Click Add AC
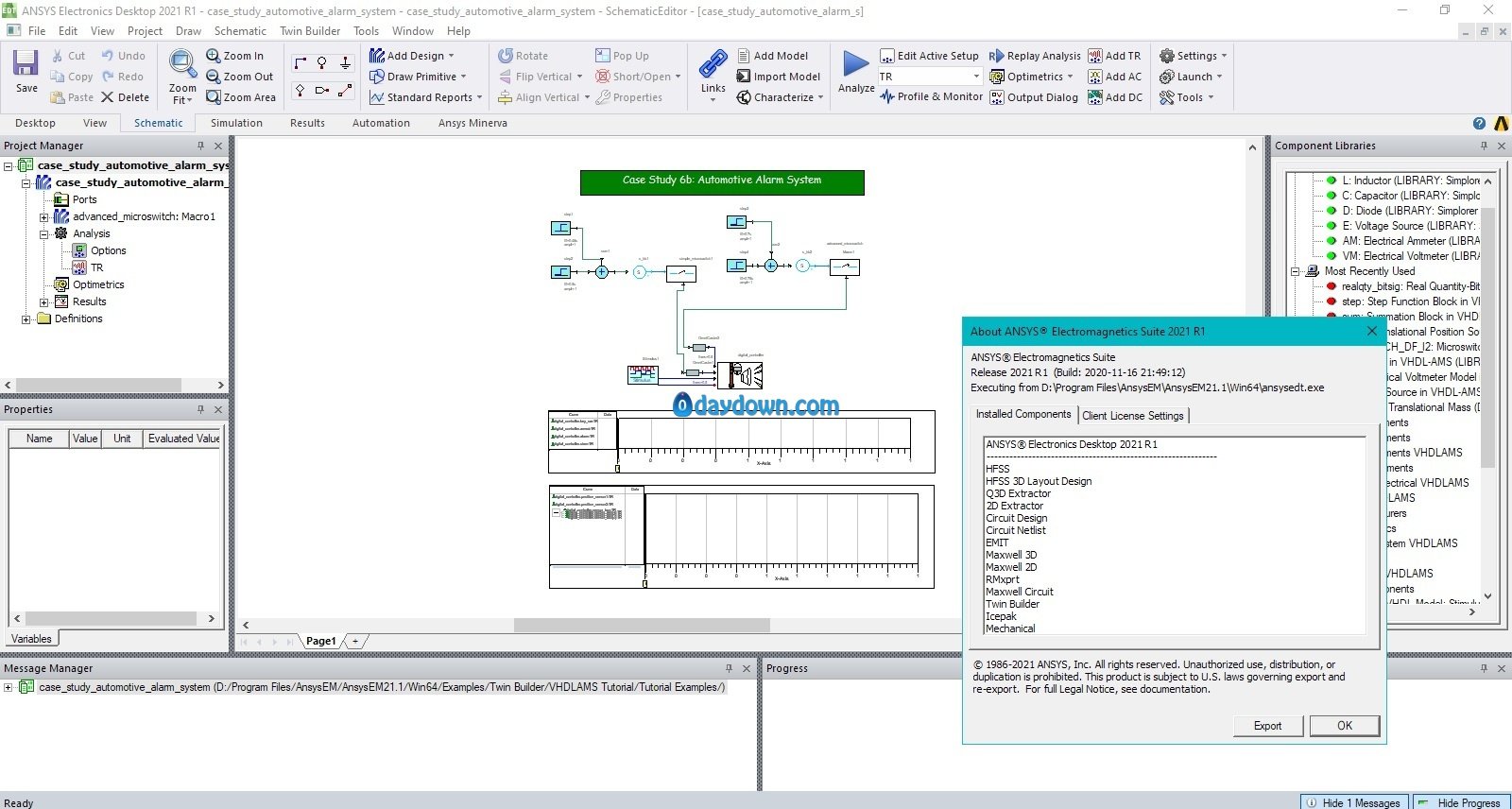1512x809 pixels. tap(1115, 77)
